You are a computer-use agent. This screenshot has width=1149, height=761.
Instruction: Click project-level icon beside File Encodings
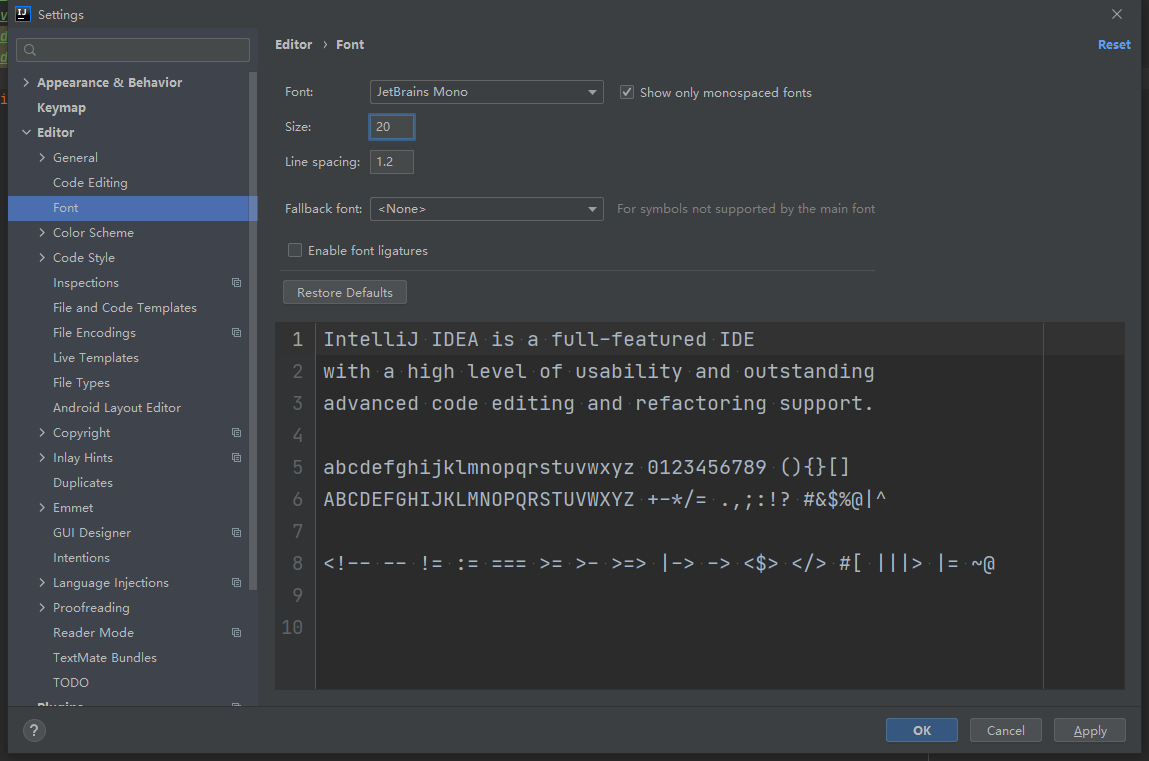pos(237,333)
